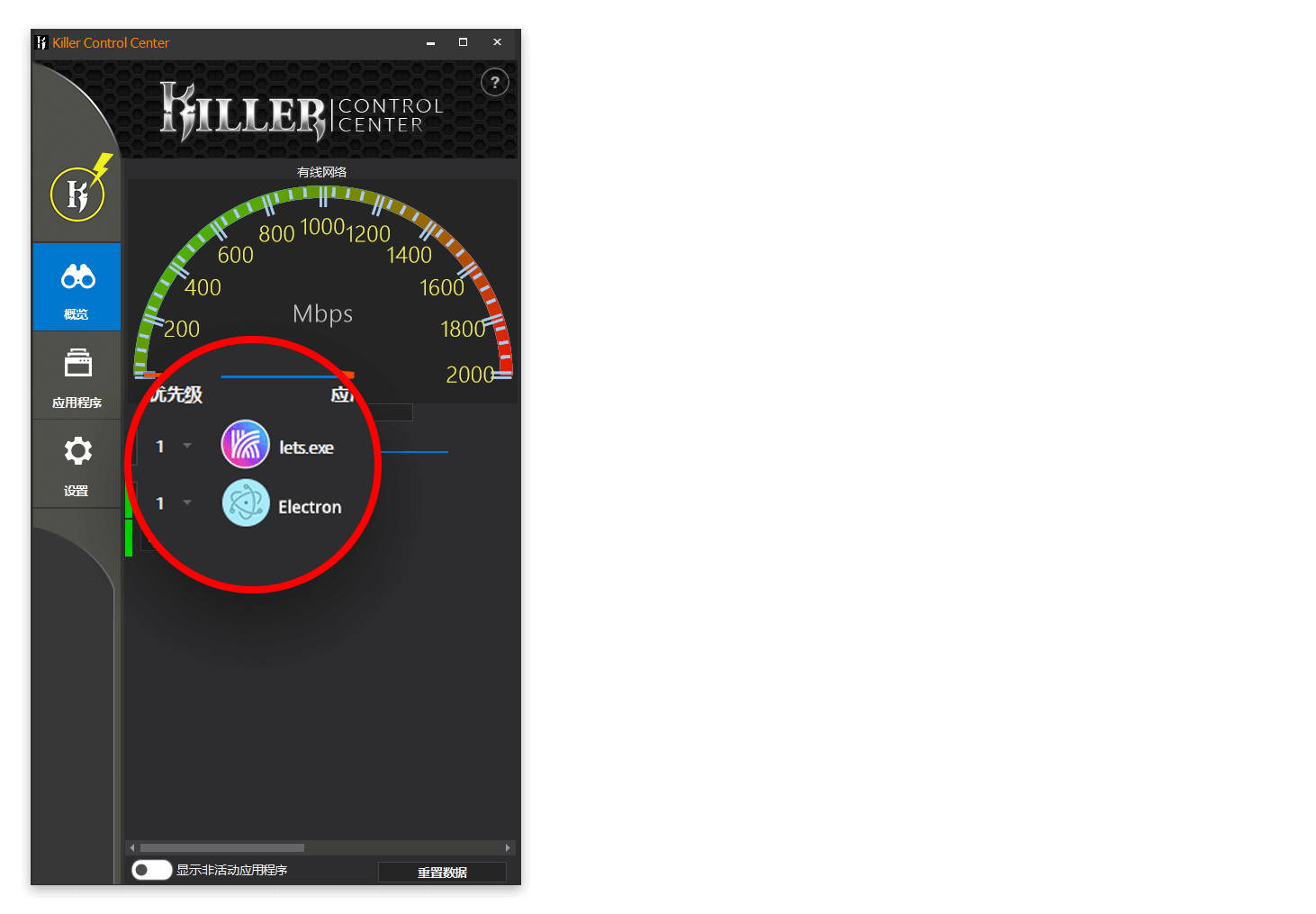Click the 有线网络 label

[x=322, y=172]
